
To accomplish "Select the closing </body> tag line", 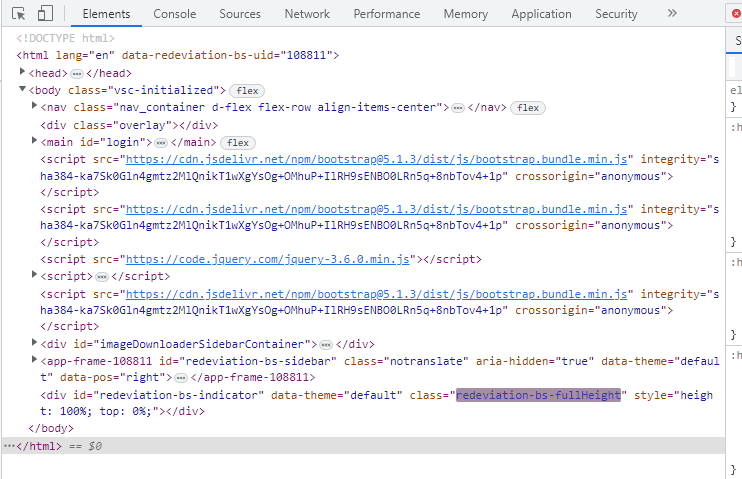I will tap(51, 428).
